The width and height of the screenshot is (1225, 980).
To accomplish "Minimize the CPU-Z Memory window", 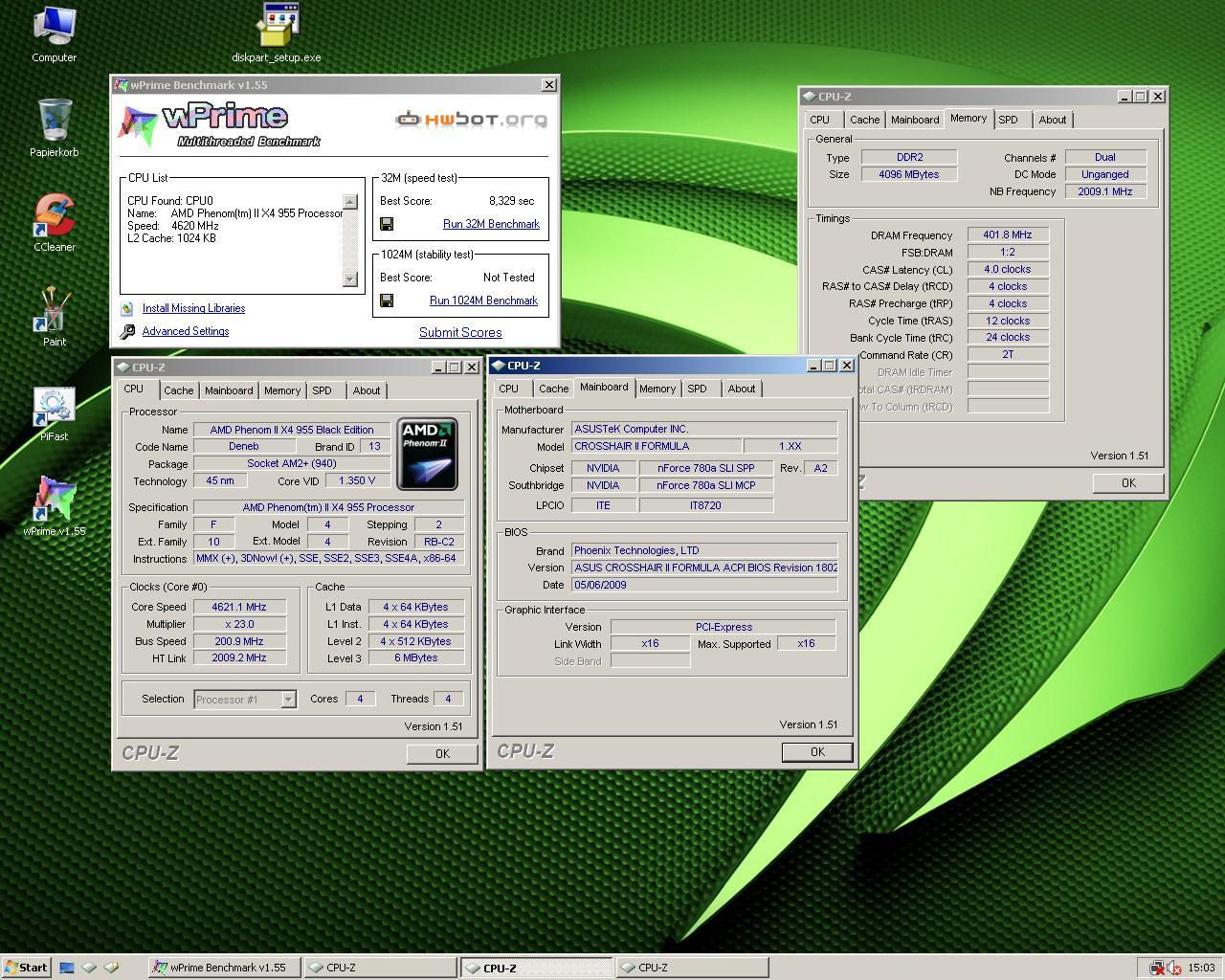I will [1124, 97].
